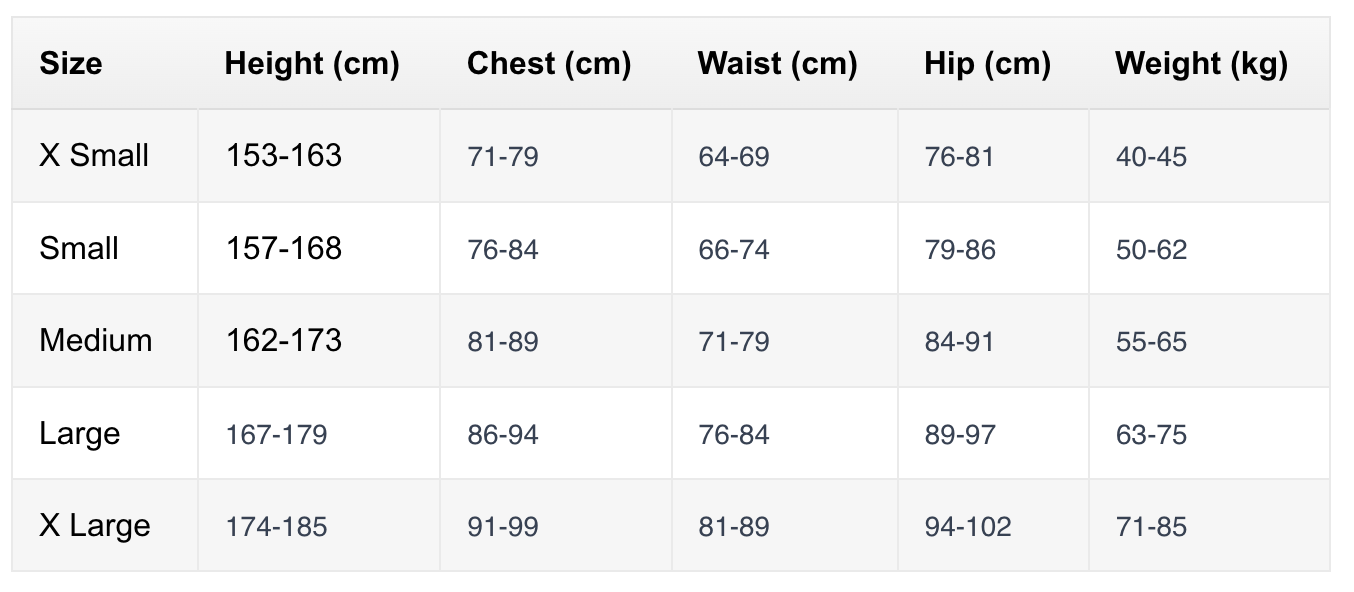This screenshot has height=592, width=1354.
Task: Select the Large weight value 63-75
Action: (1151, 435)
